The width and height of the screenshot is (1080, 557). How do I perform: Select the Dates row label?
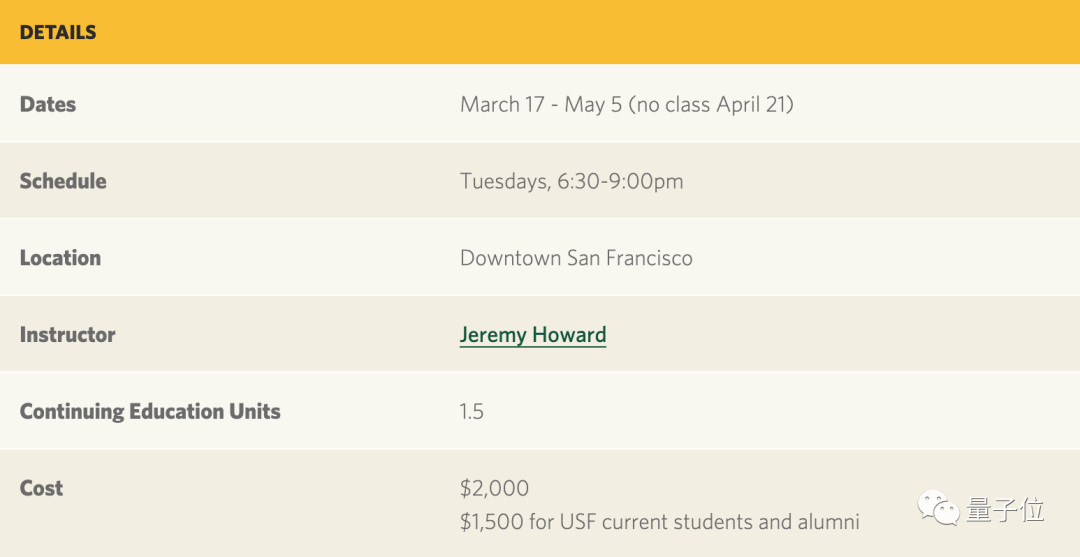coord(48,104)
